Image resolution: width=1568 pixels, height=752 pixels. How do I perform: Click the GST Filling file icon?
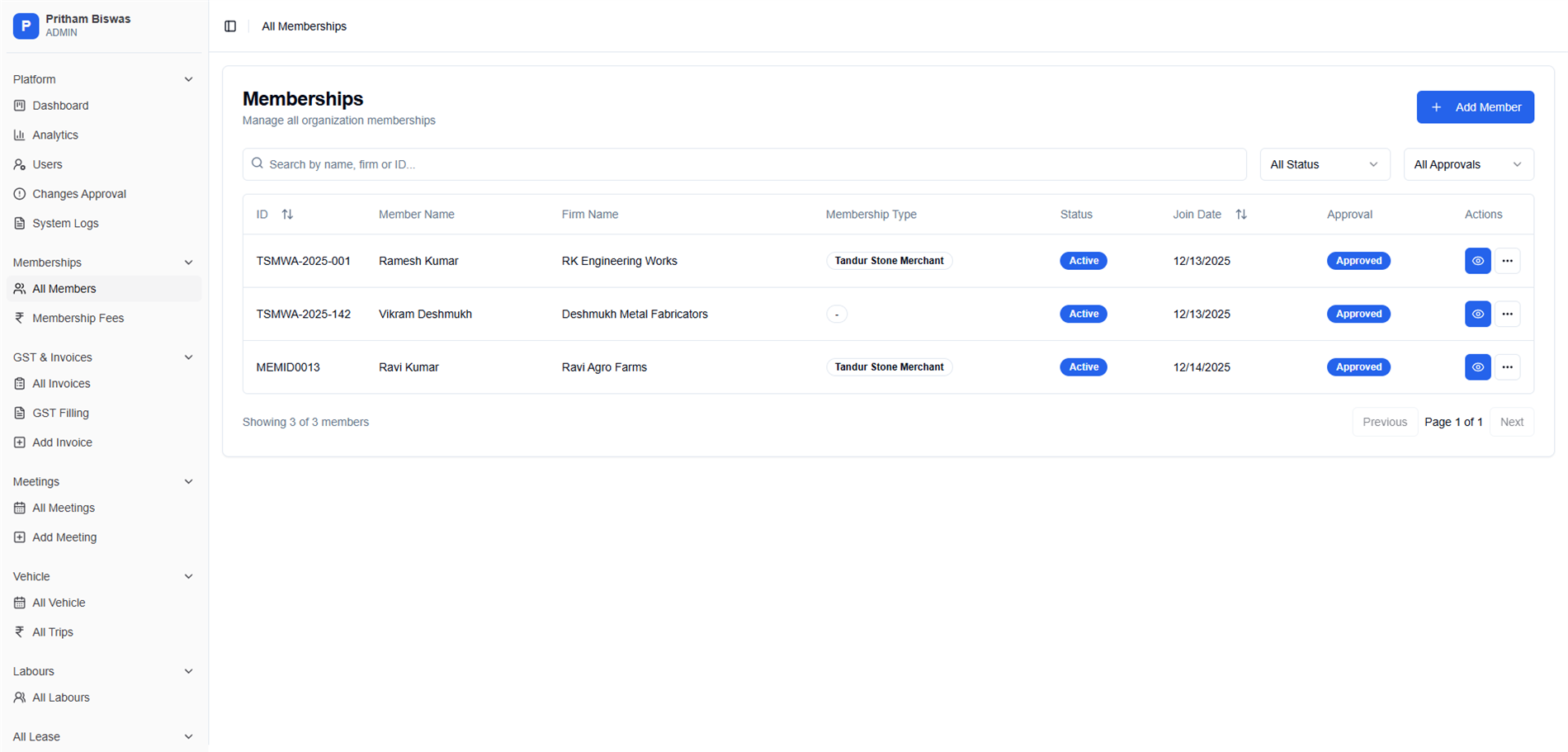pos(20,413)
